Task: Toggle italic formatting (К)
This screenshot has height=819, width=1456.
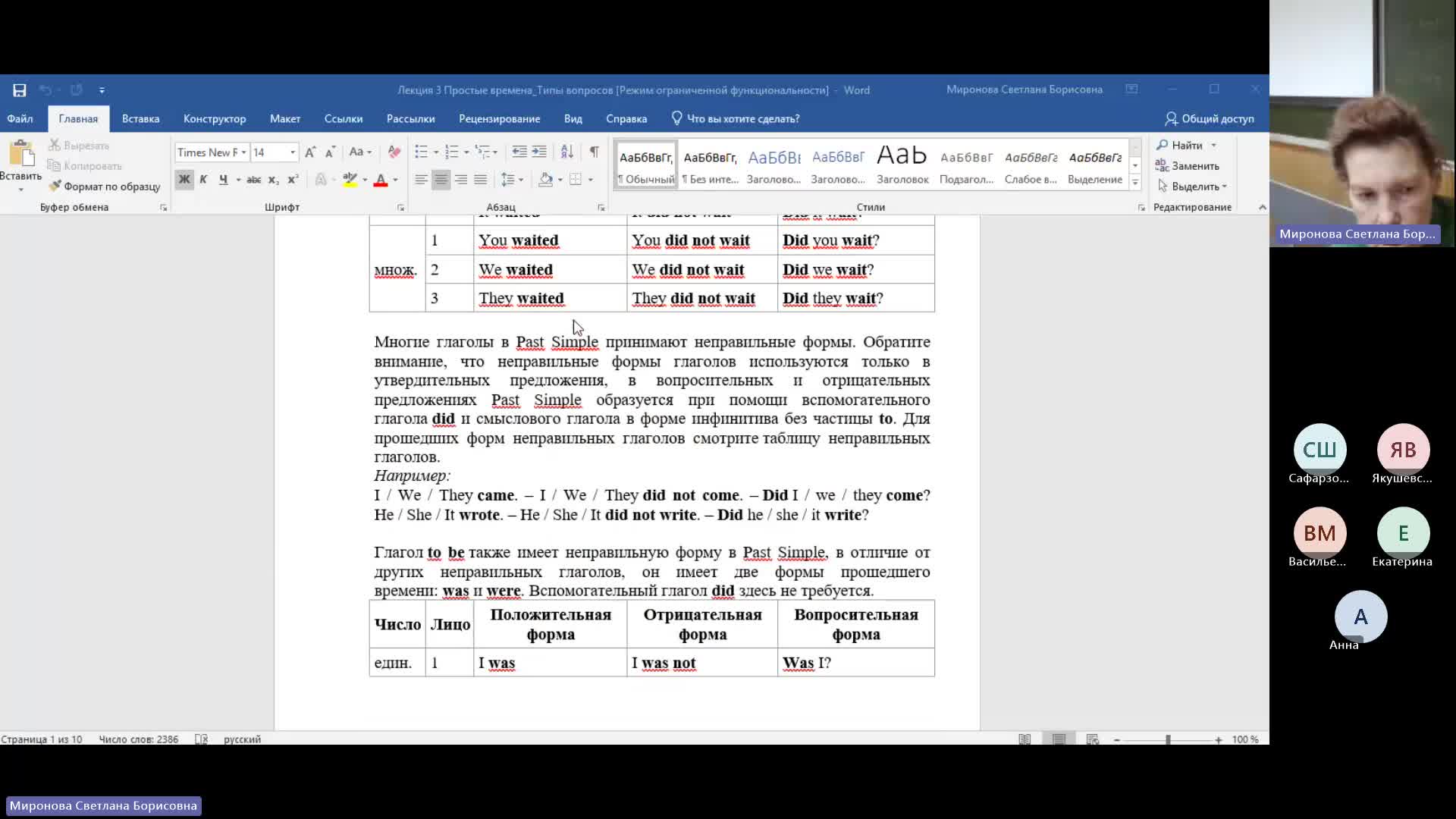Action: [203, 180]
